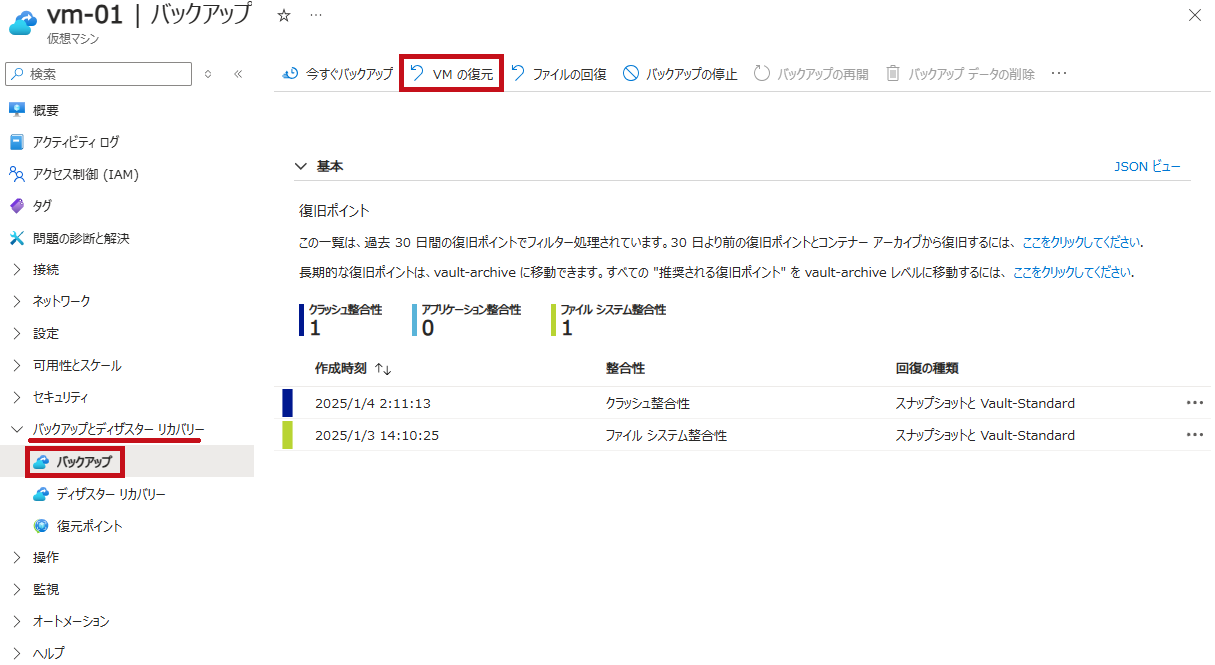Click the purple タグ tag icon
1215x665 pixels.
pyautogui.click(x=16, y=206)
